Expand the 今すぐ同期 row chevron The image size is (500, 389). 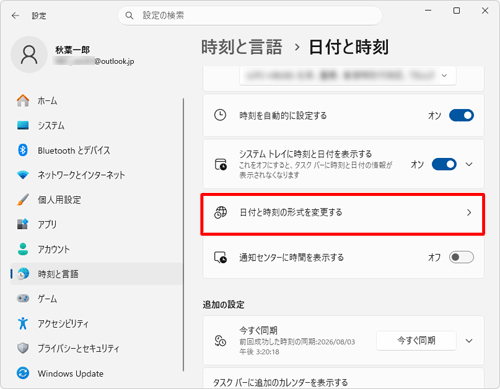pos(469,341)
